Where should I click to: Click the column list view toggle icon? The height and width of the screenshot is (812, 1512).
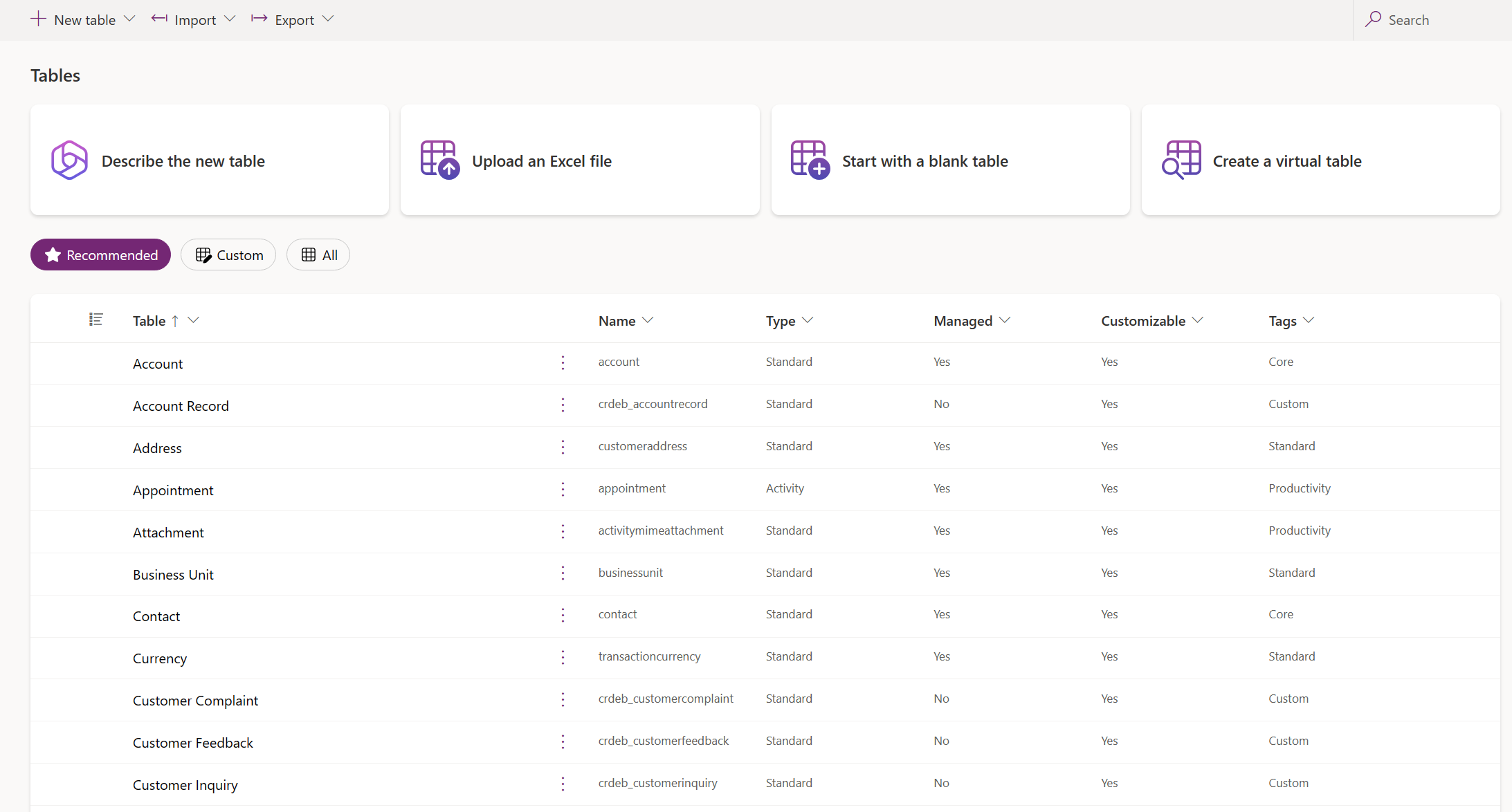point(96,320)
